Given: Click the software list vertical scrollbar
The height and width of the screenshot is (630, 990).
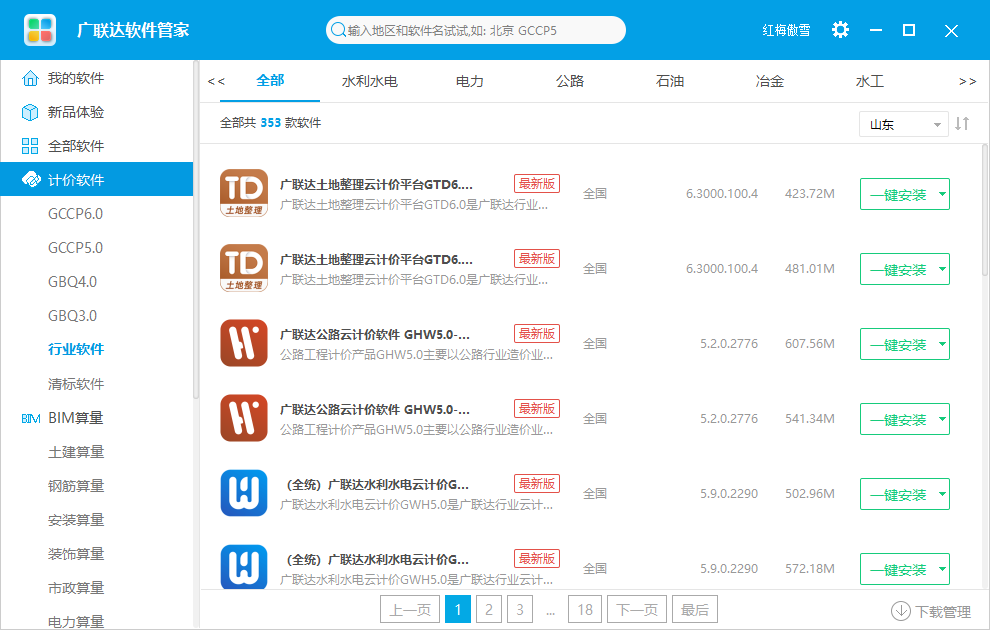Looking at the screenshot, I should 984,210.
